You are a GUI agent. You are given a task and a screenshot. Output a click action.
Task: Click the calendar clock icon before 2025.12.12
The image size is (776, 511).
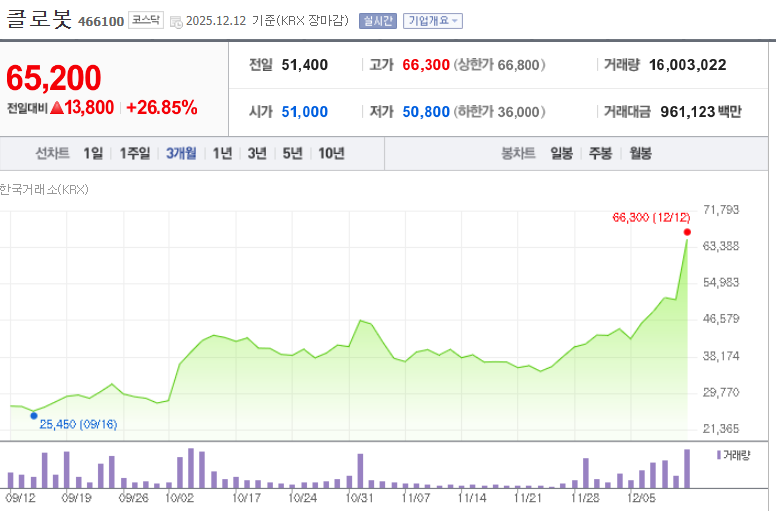coord(176,22)
